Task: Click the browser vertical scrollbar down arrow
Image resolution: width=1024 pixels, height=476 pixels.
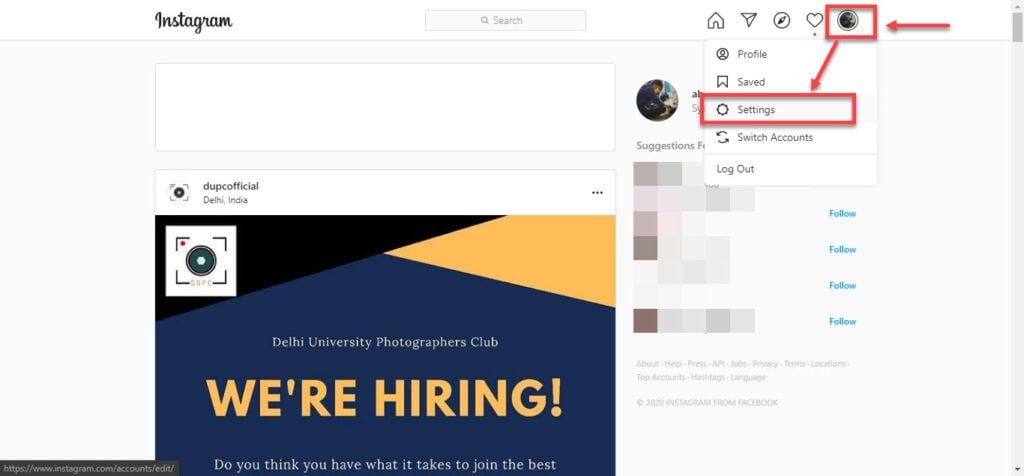Action: (x=1017, y=469)
